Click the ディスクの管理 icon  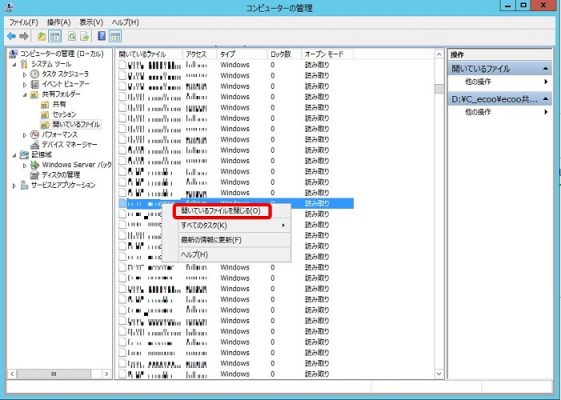(35, 175)
